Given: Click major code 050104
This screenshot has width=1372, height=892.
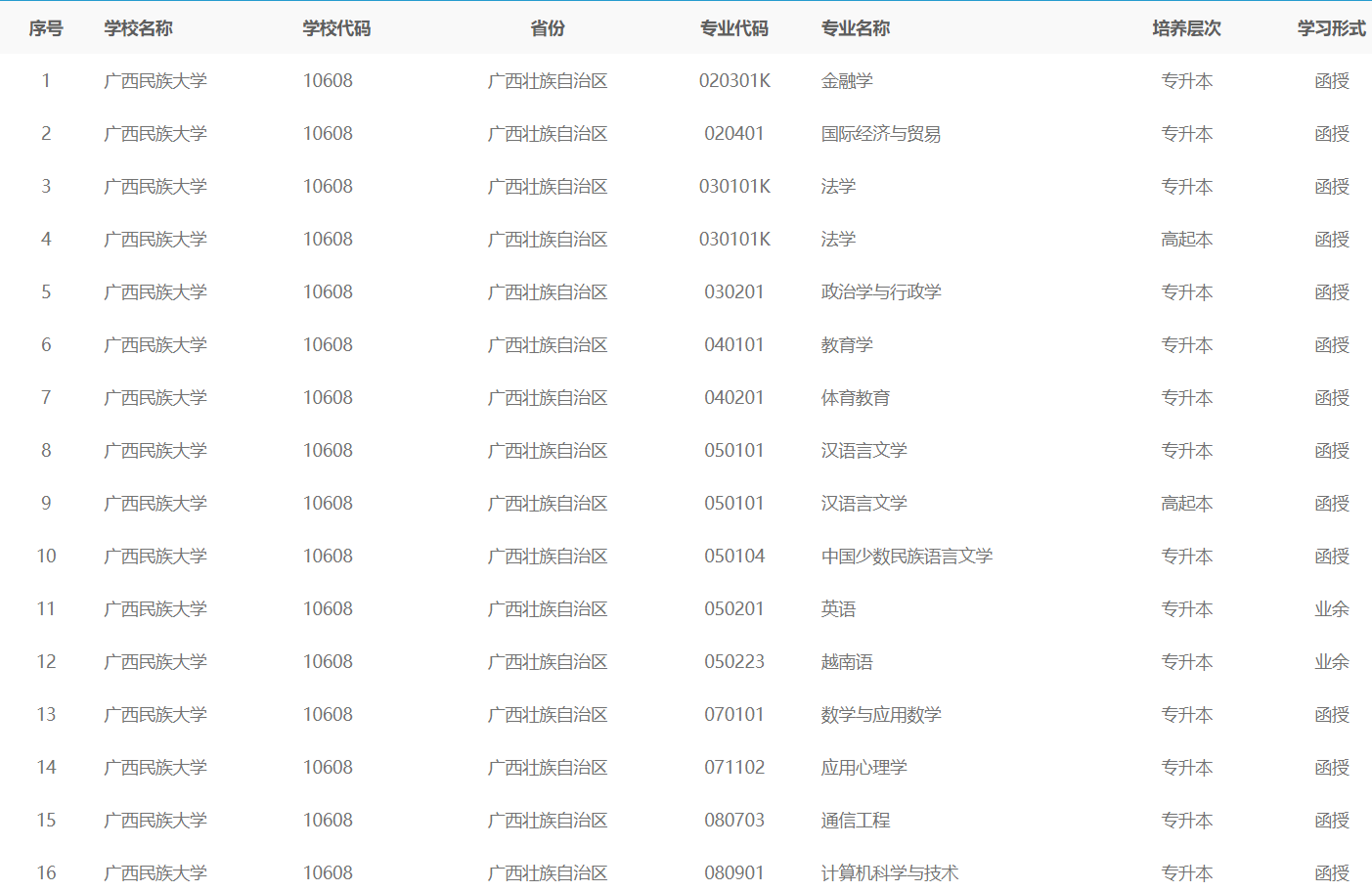Looking at the screenshot, I should coord(734,557).
